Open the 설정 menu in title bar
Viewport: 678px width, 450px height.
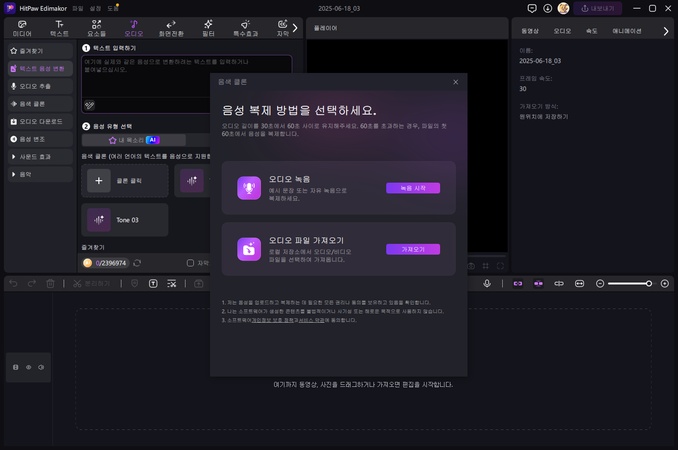point(95,9)
